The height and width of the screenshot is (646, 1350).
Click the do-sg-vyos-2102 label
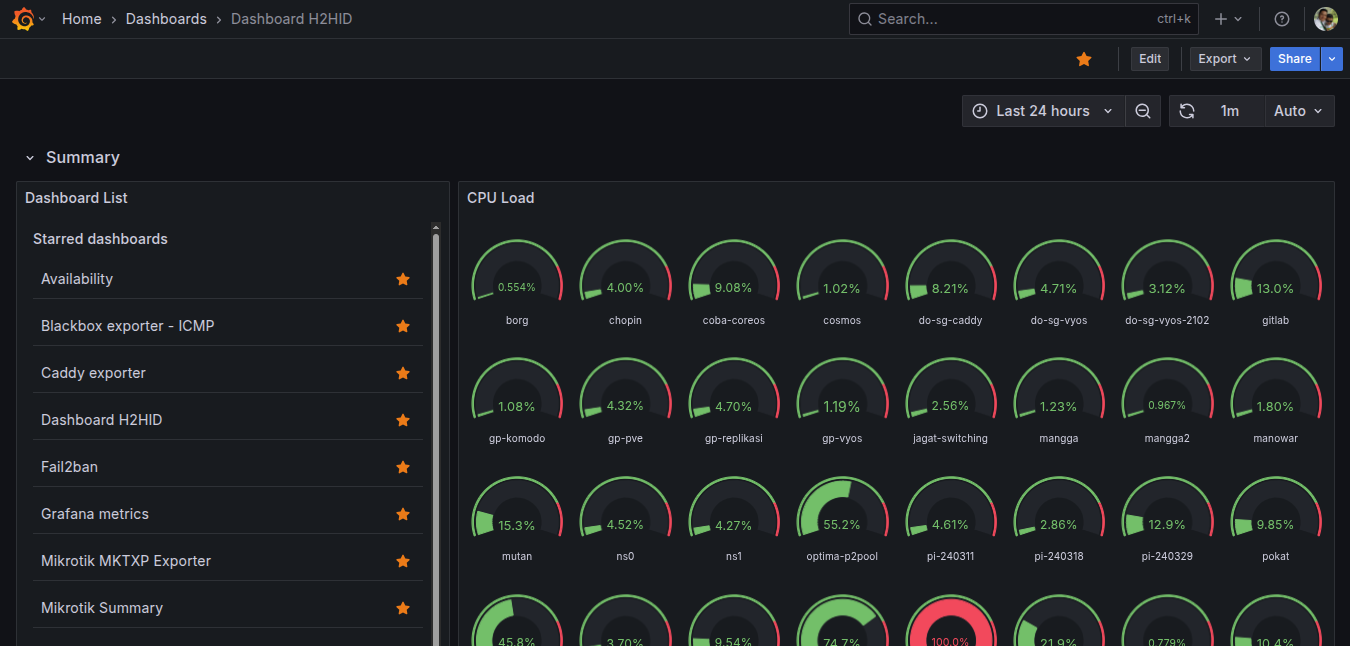click(x=1167, y=320)
